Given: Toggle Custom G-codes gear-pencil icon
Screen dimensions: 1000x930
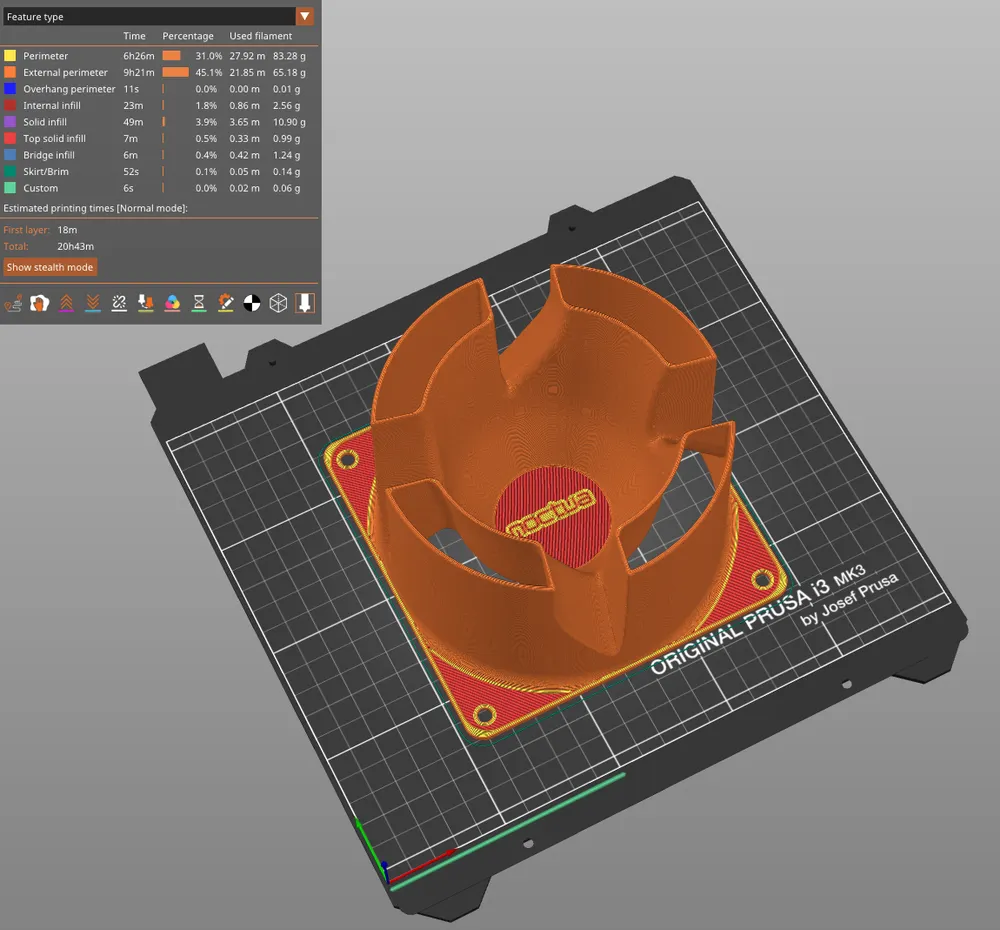Looking at the screenshot, I should click(226, 302).
